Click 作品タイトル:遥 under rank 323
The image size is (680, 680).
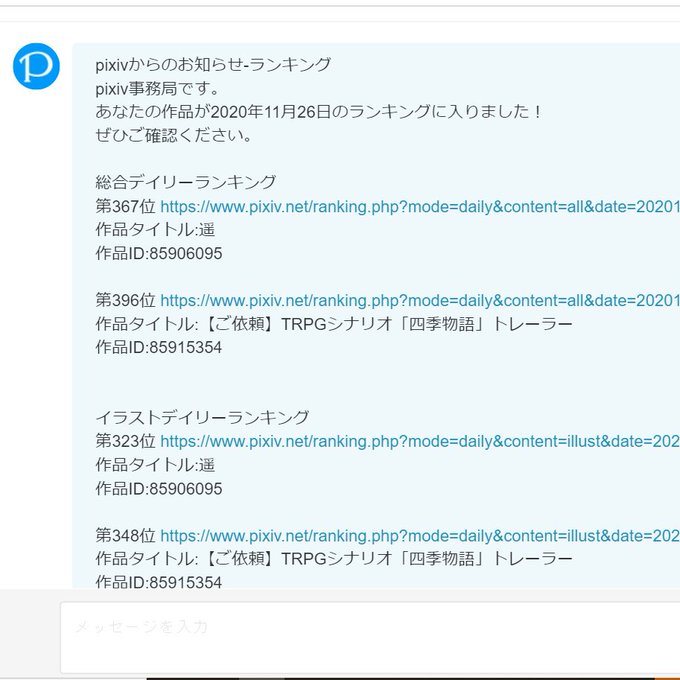click(155, 465)
